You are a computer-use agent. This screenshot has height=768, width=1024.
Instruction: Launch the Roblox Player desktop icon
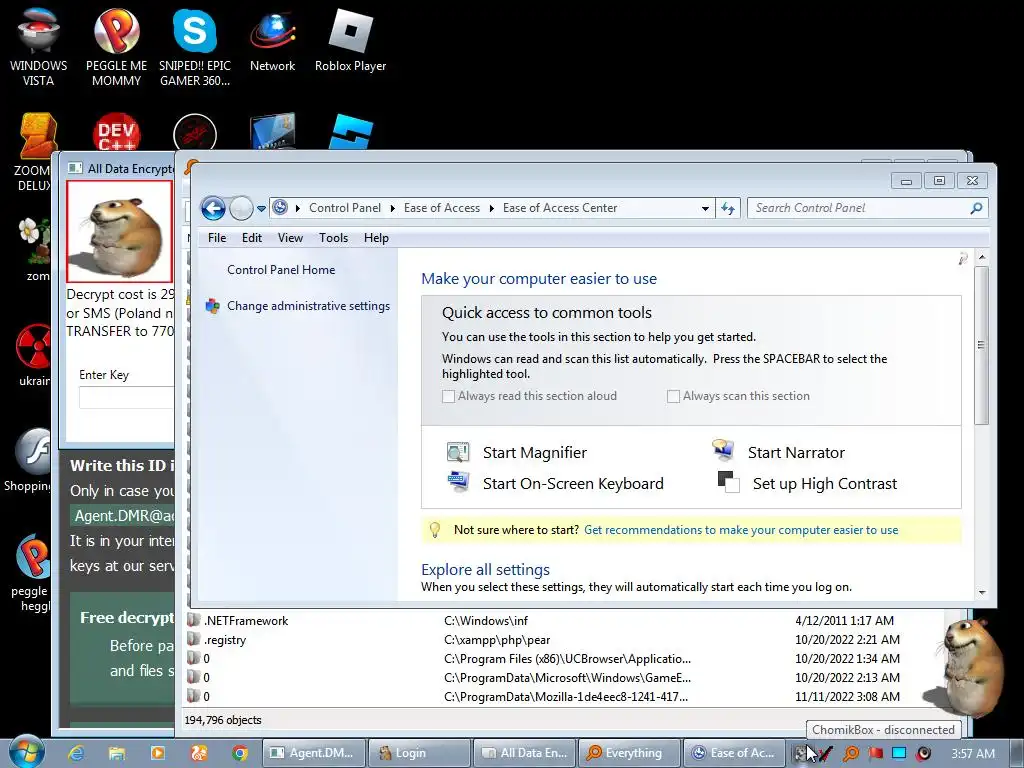tap(350, 40)
